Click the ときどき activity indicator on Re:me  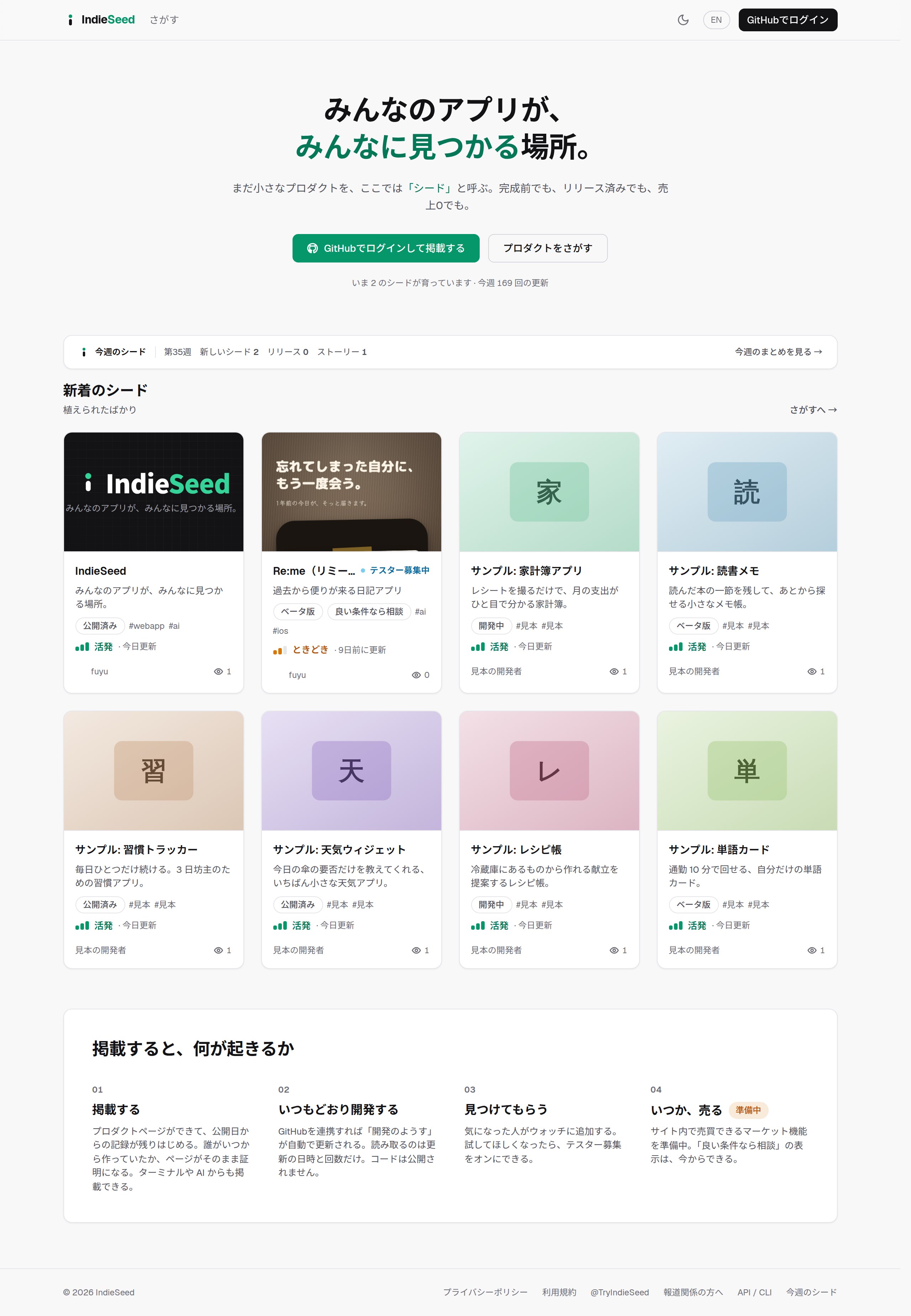[x=301, y=650]
